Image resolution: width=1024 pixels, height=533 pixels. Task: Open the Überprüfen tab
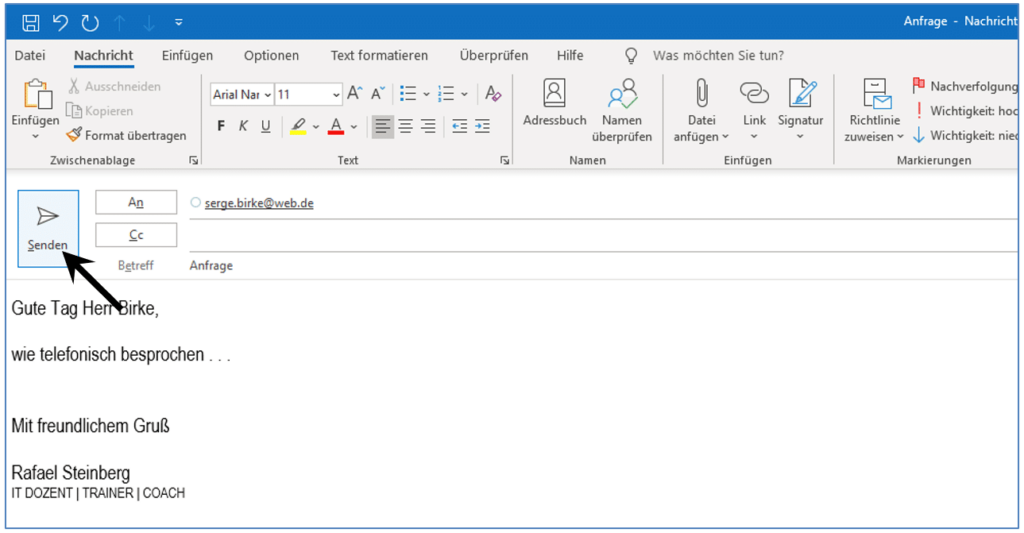(x=494, y=56)
